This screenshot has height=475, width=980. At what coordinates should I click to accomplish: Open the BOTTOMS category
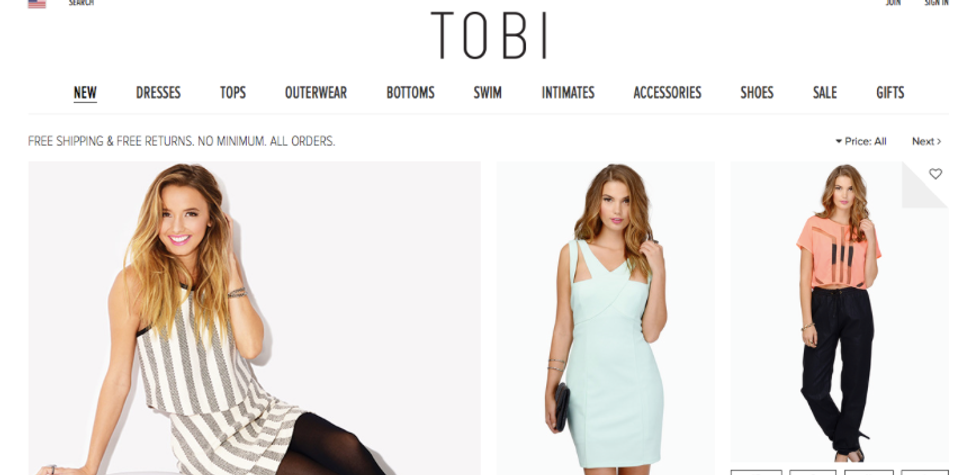point(410,93)
